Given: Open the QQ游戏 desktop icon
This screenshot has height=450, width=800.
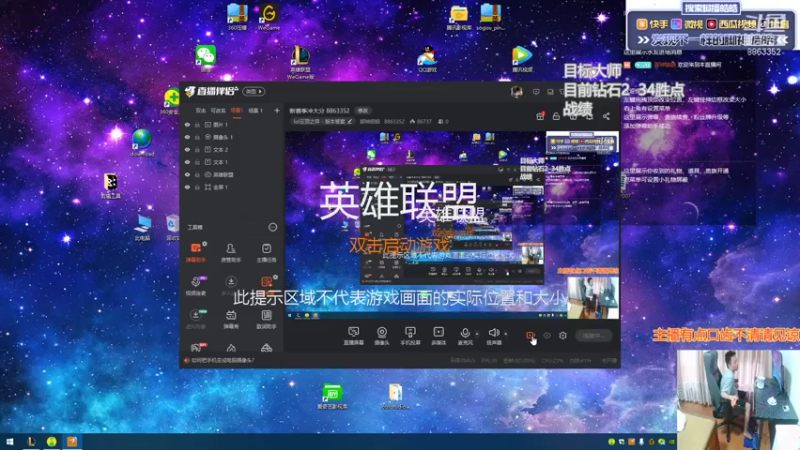Looking at the screenshot, I should point(428,59).
